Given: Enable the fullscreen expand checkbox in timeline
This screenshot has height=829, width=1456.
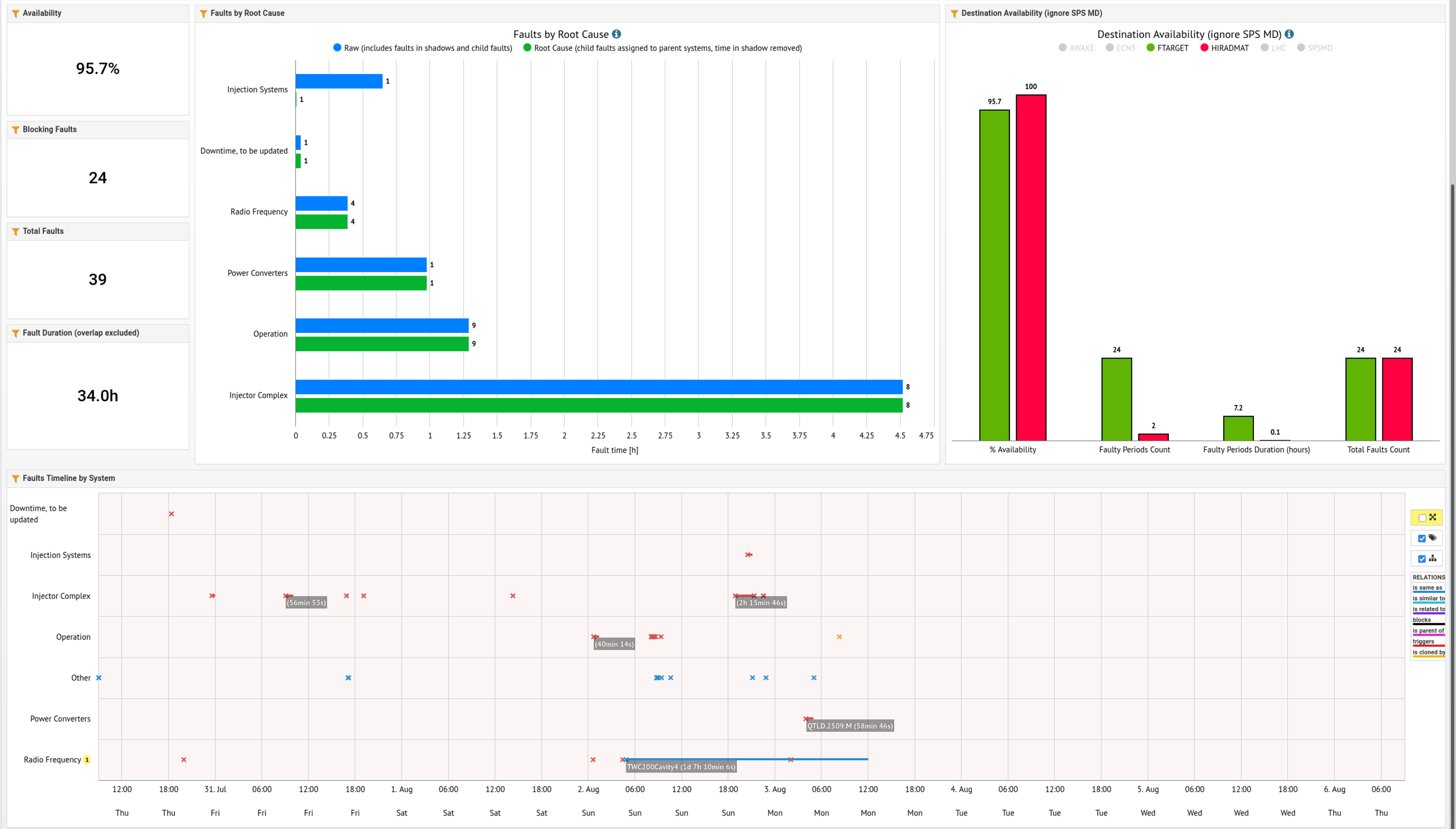Looking at the screenshot, I should coord(1422,517).
